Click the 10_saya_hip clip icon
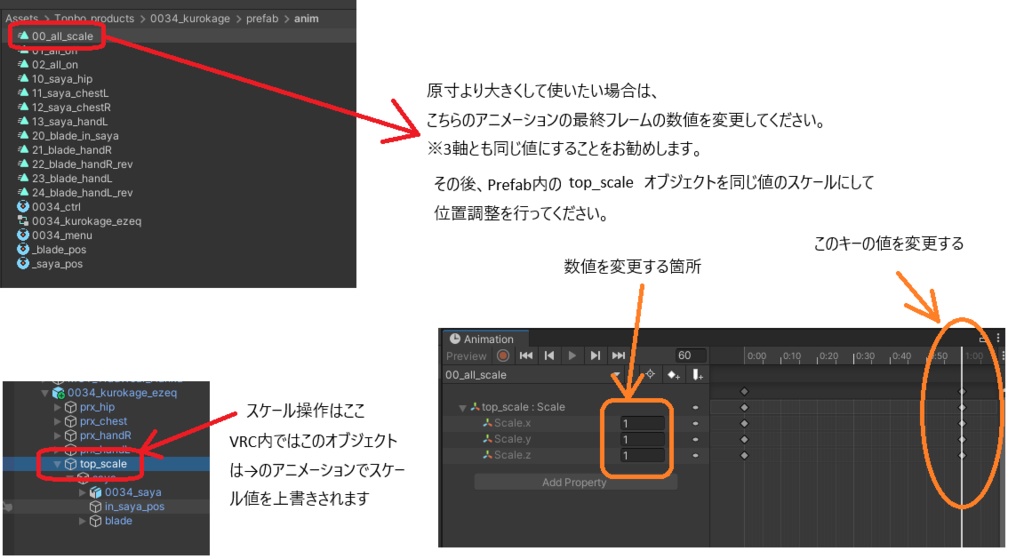 [24, 78]
